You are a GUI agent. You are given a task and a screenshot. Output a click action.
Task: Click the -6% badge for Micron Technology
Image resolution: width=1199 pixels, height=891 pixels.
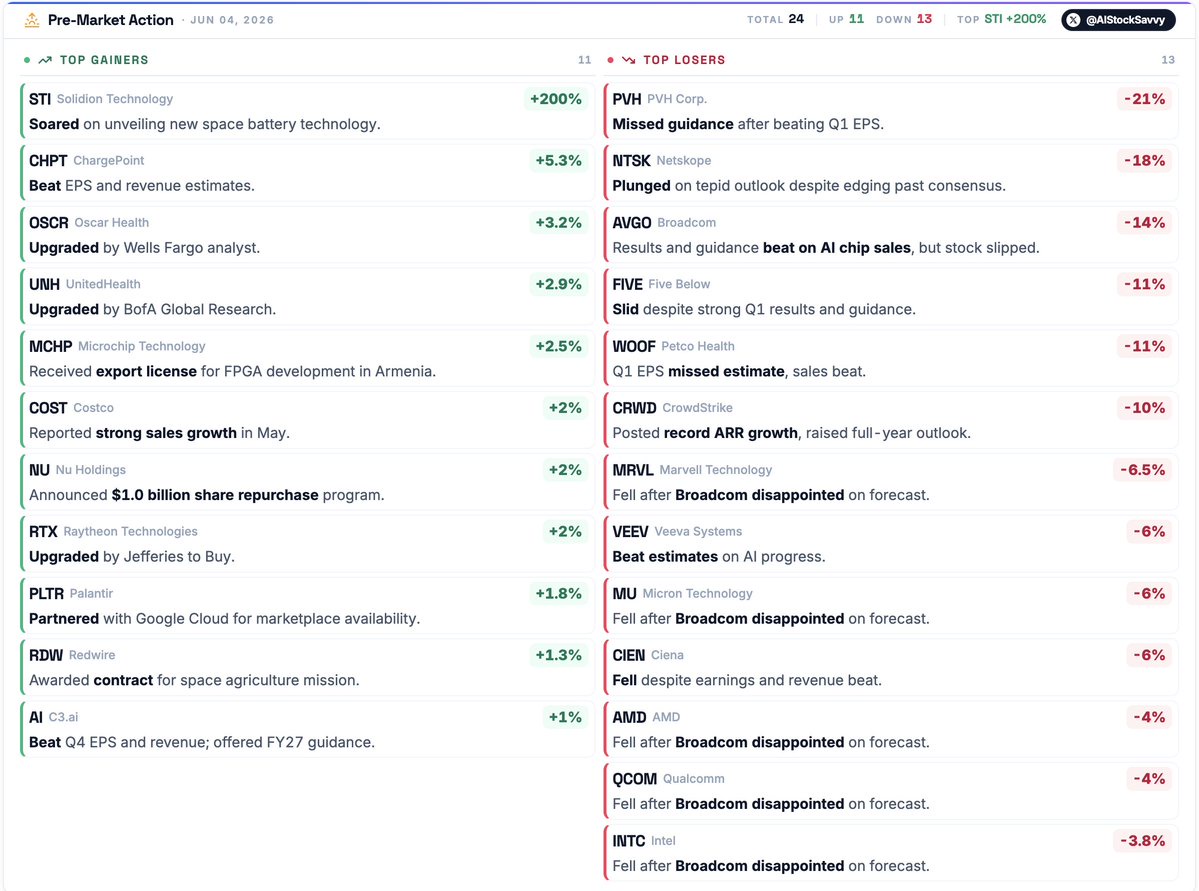pyautogui.click(x=1149, y=593)
